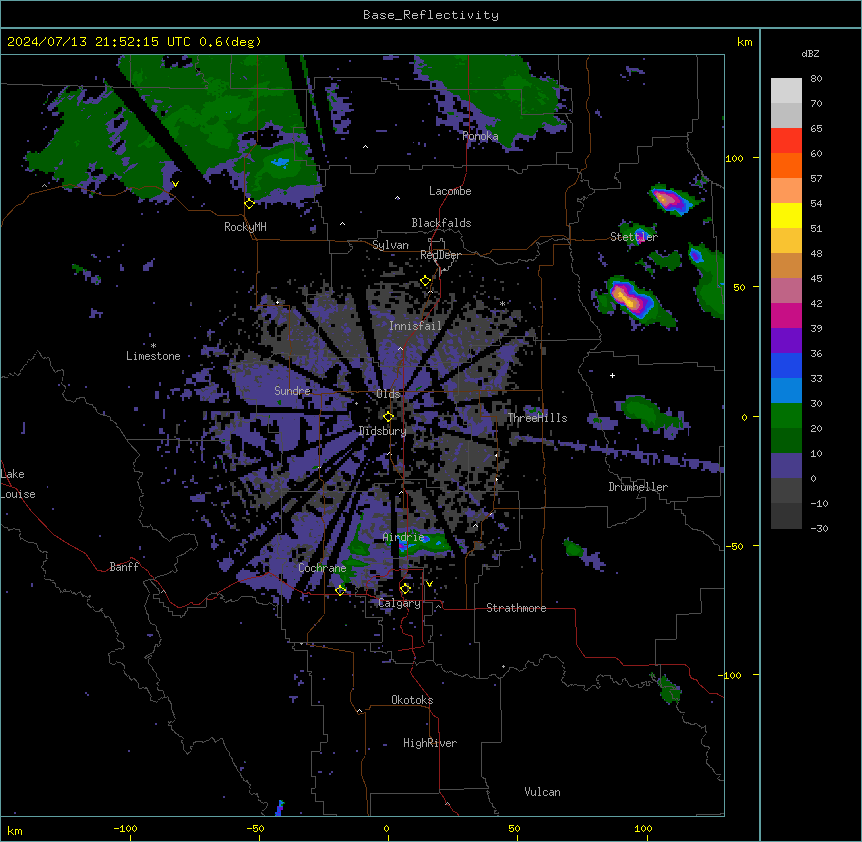Click the Ponoka city label
This screenshot has width=862, height=842.
[480, 136]
